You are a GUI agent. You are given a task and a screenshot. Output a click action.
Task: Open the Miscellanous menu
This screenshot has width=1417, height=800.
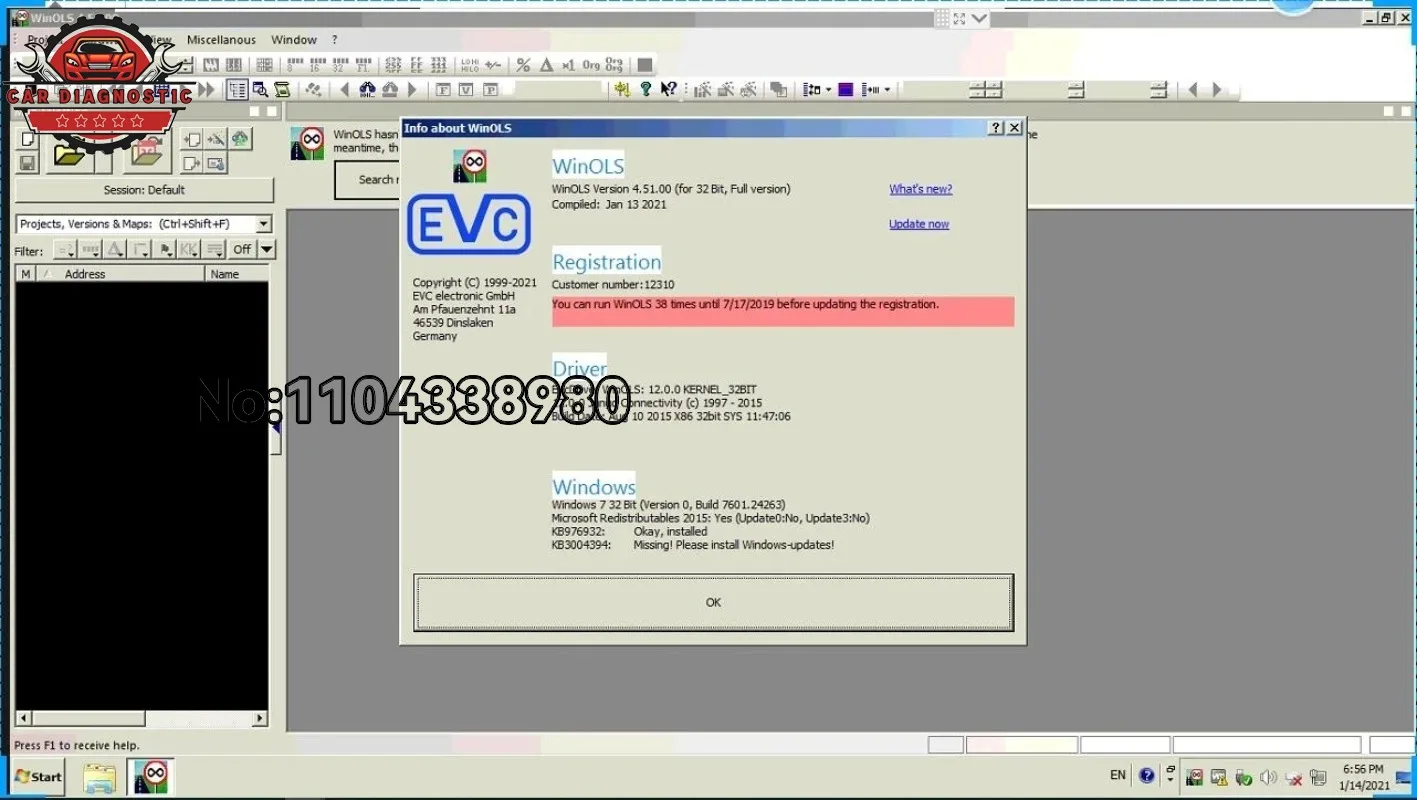221,40
